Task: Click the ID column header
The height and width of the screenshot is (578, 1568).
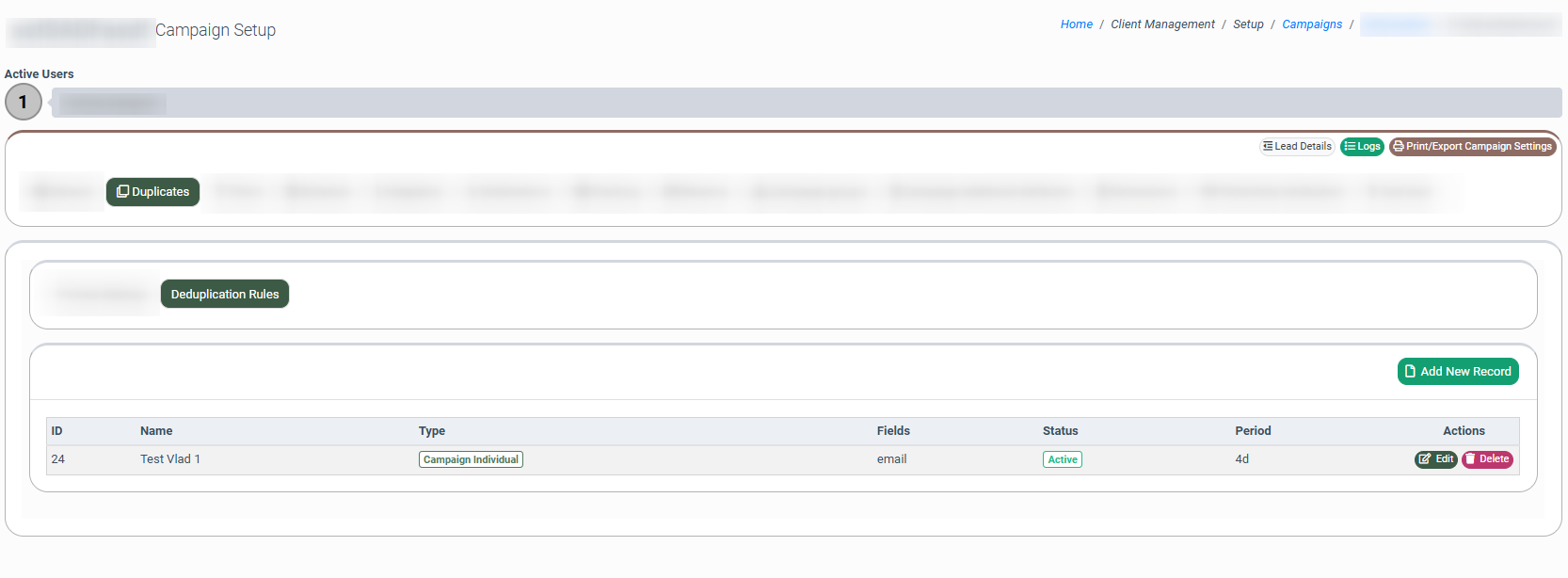Action: tap(56, 431)
